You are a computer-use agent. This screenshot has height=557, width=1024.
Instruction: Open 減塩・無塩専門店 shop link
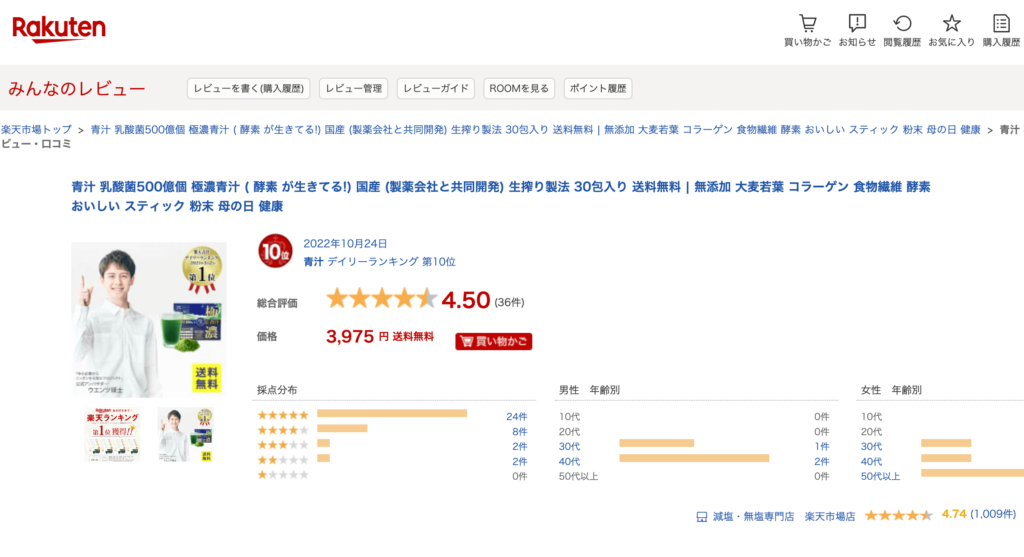[x=753, y=517]
